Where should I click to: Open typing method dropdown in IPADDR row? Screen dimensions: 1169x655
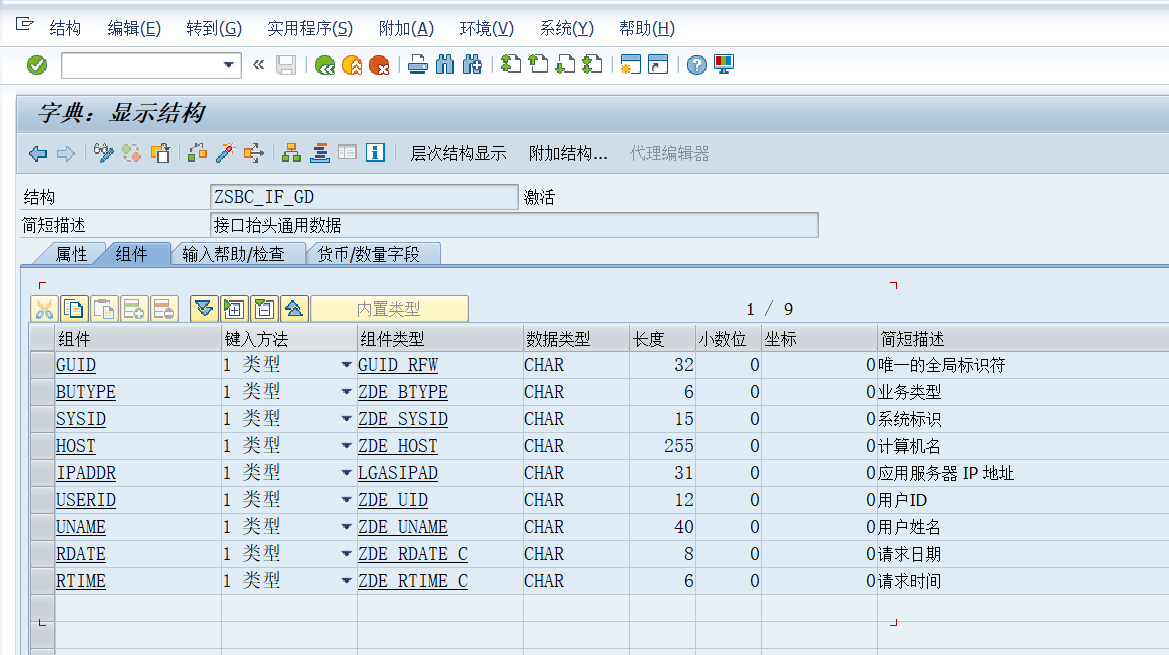tap(346, 472)
